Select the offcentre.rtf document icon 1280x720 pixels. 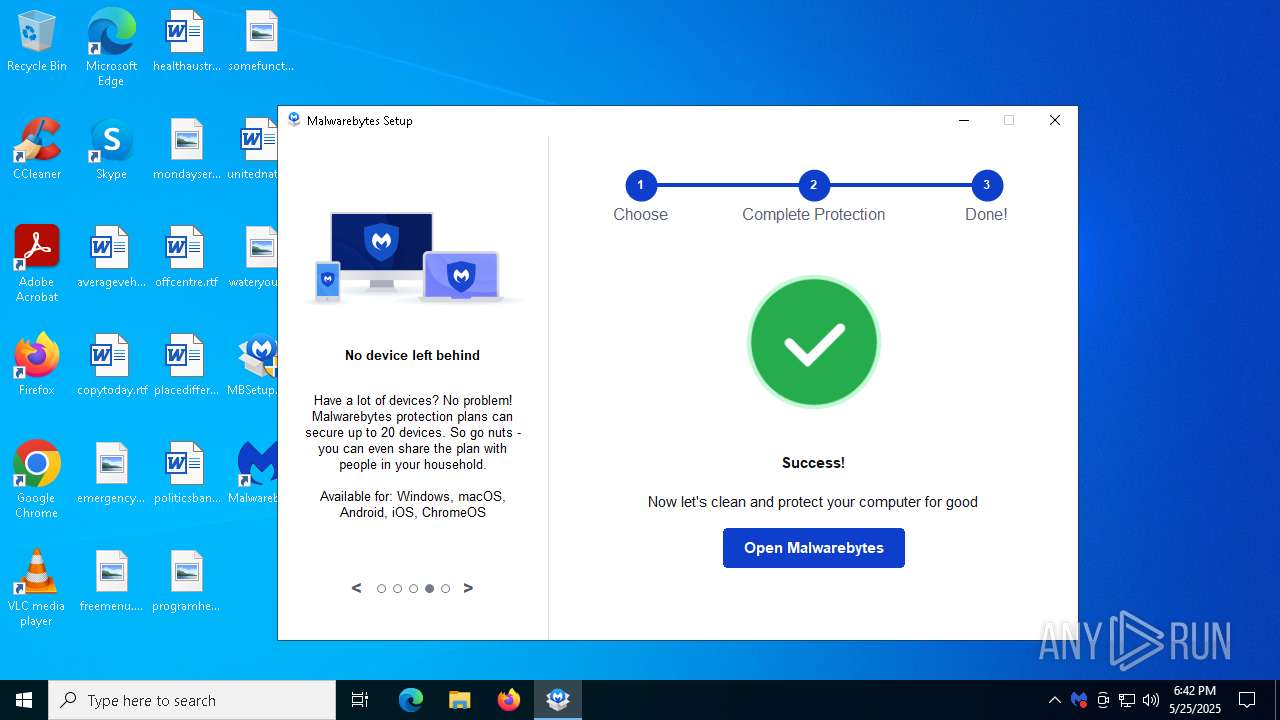[186, 258]
